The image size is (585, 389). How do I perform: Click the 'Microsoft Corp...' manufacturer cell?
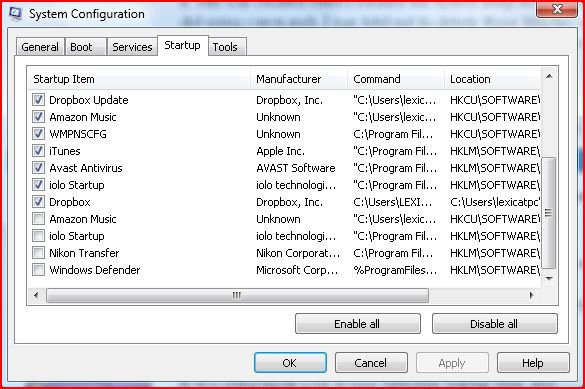297,270
